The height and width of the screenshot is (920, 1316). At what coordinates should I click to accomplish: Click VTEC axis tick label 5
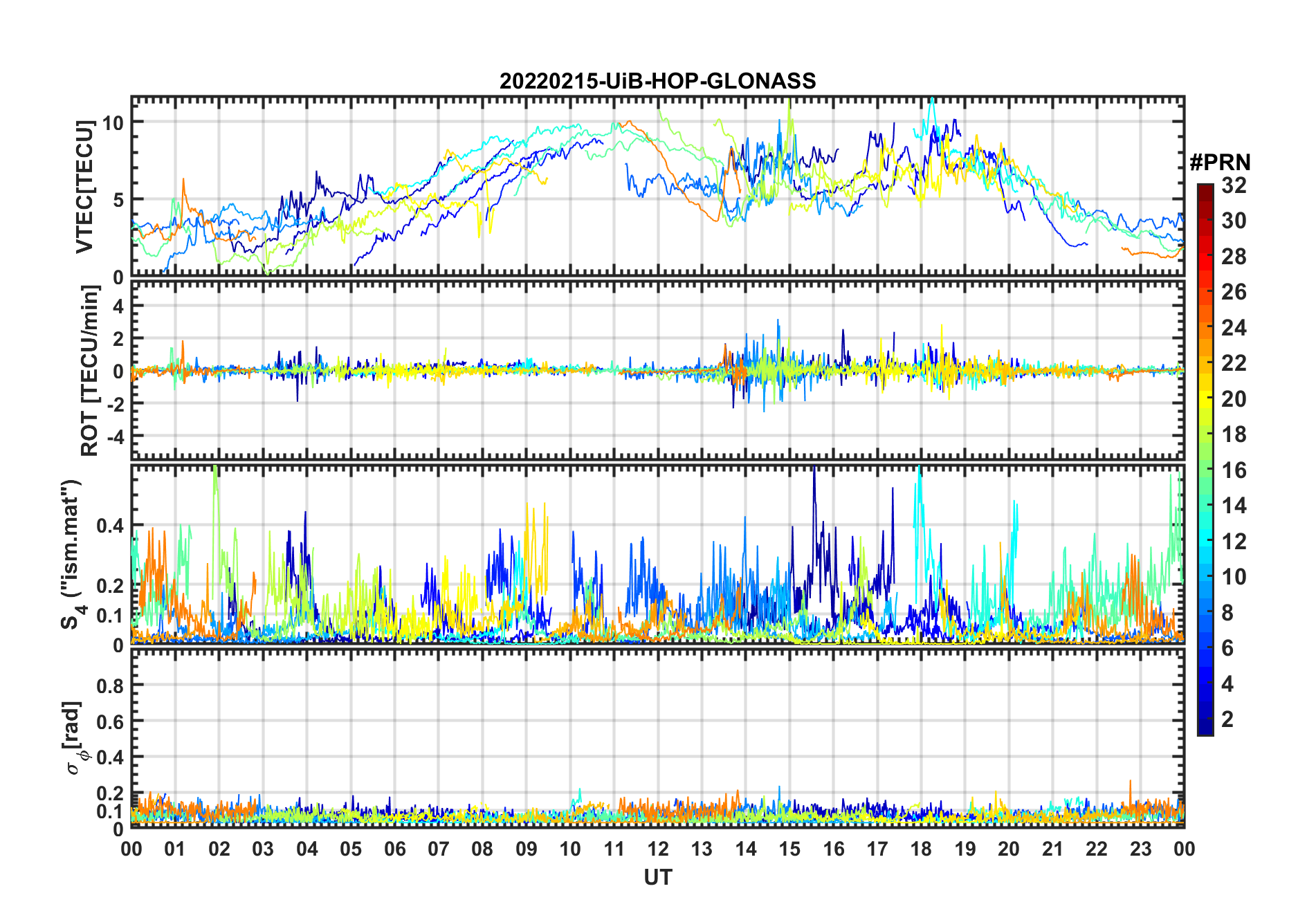(118, 200)
